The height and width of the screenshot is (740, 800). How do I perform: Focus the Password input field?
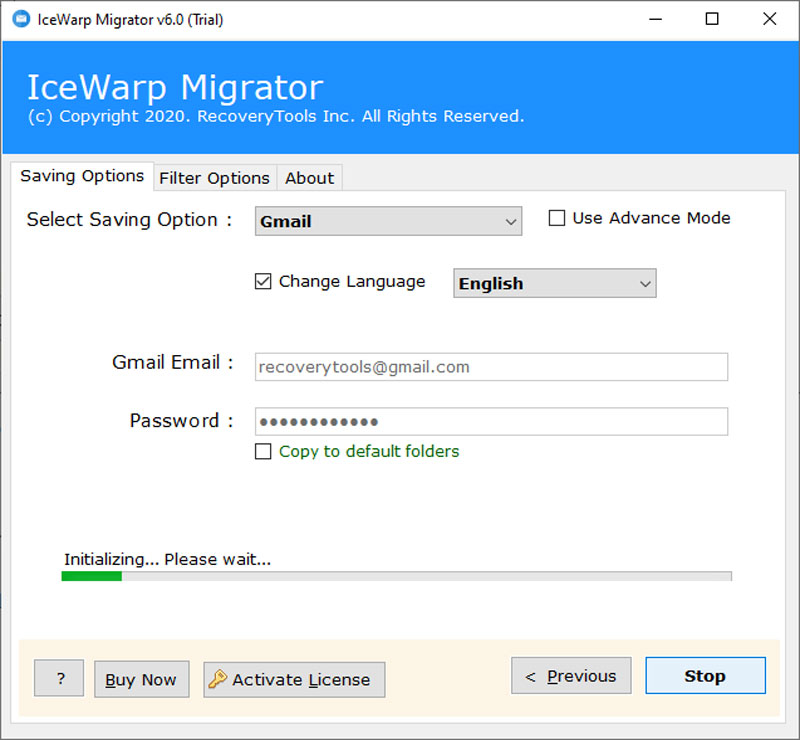click(491, 422)
